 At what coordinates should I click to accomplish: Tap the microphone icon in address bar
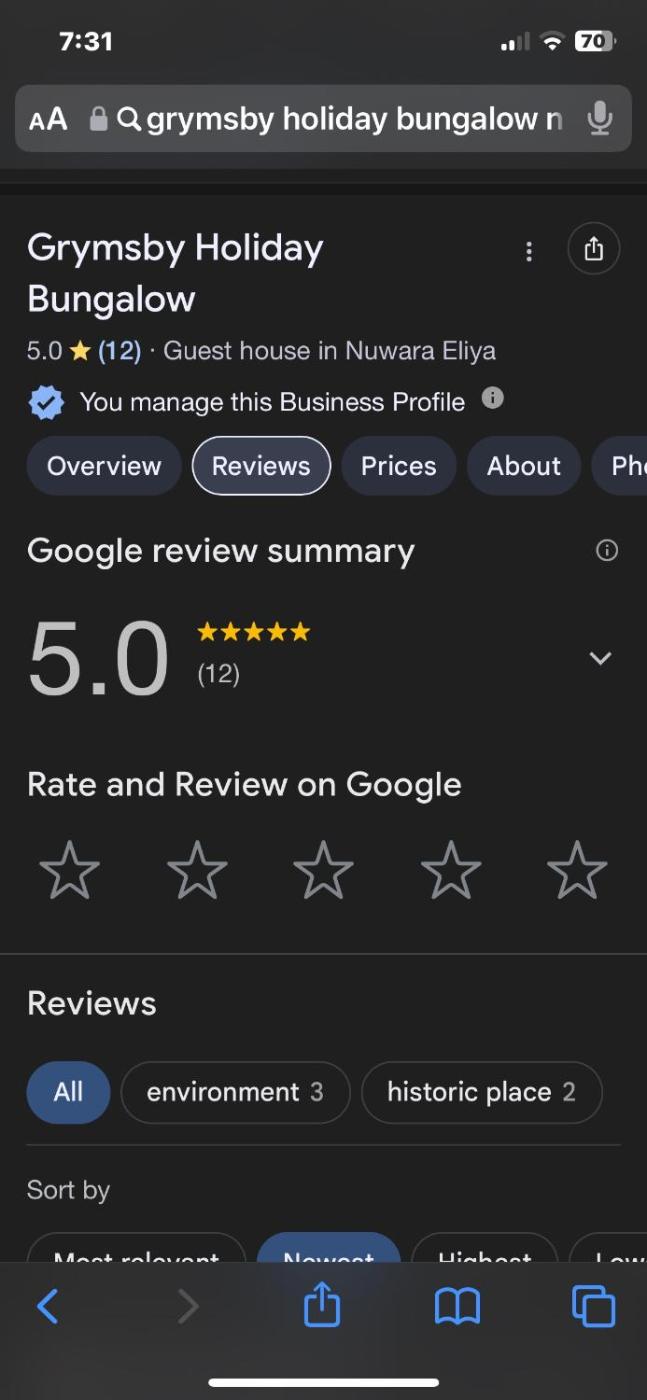[x=599, y=119]
